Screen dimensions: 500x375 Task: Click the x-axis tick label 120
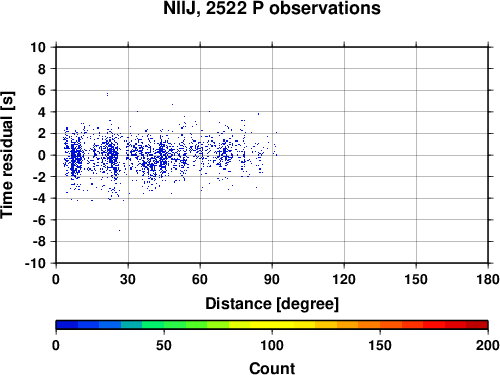pos(344,279)
